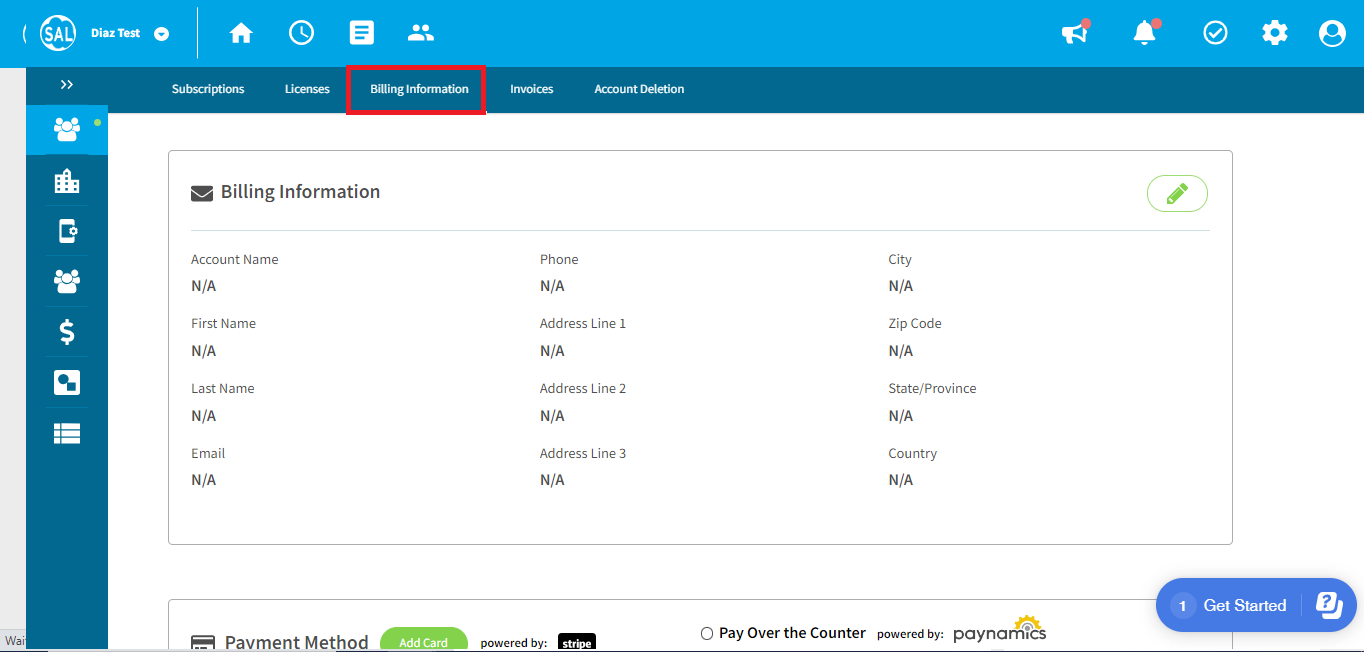The width and height of the screenshot is (1364, 652).
Task: Click the Address Line 3 label
Action: [x=583, y=453]
